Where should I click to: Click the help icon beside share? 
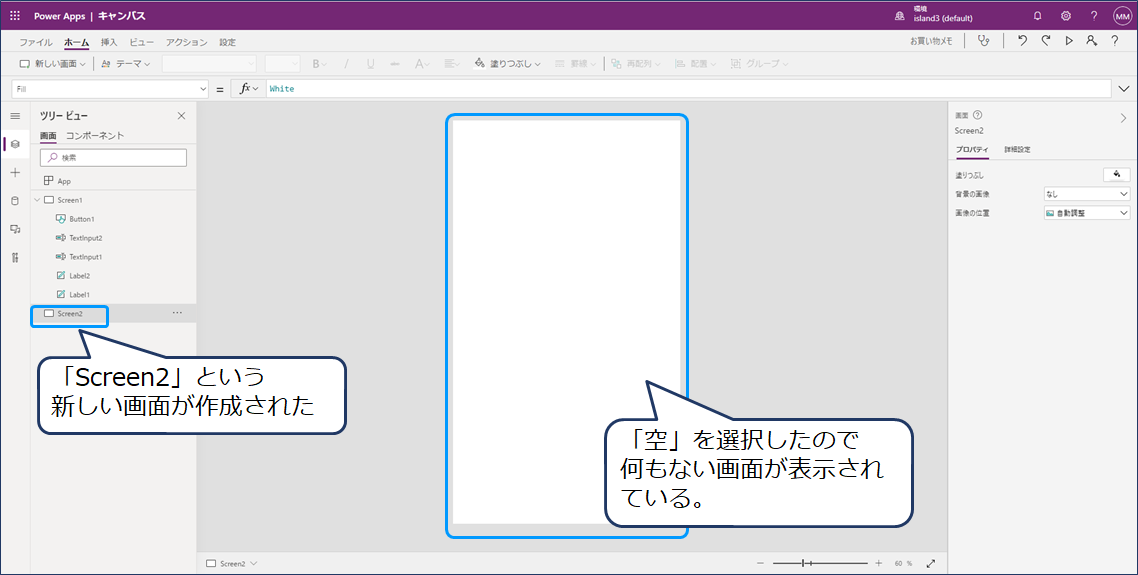pyautogui.click(x=1115, y=41)
